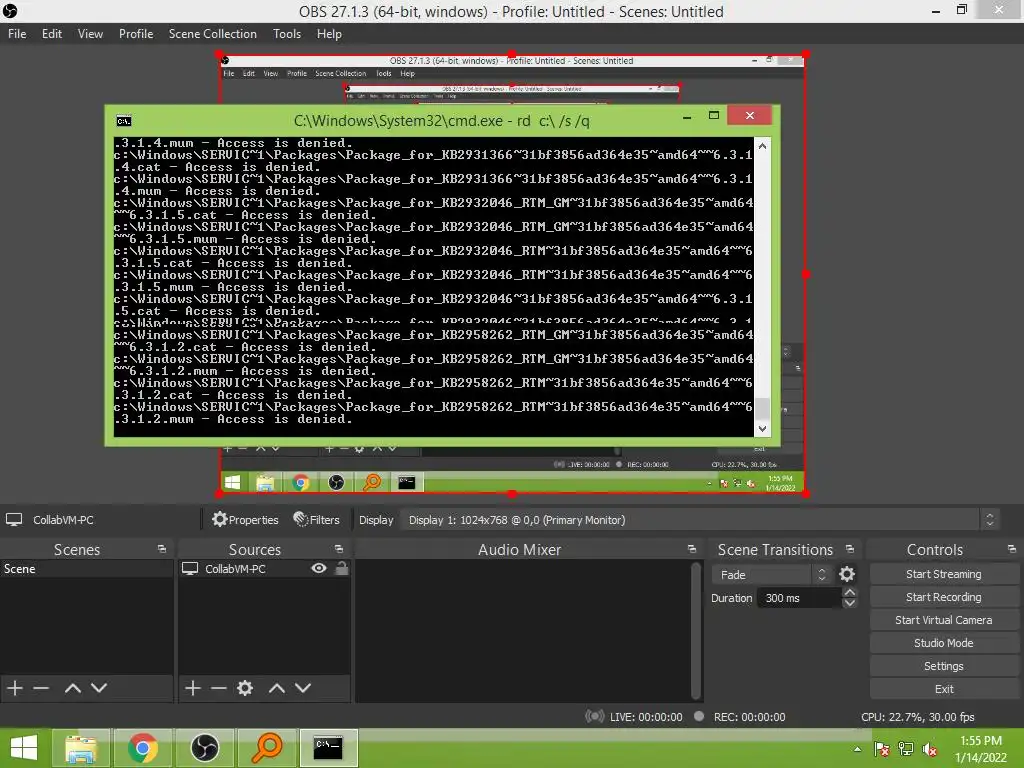Viewport: 1024px width, 768px height.
Task: Show hidden system tray icons
Action: tap(857, 750)
